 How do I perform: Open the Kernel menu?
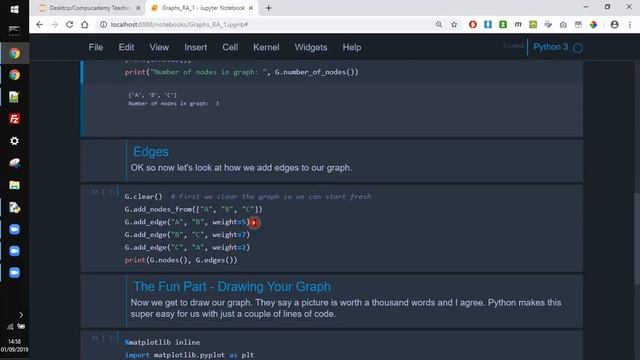click(266, 47)
